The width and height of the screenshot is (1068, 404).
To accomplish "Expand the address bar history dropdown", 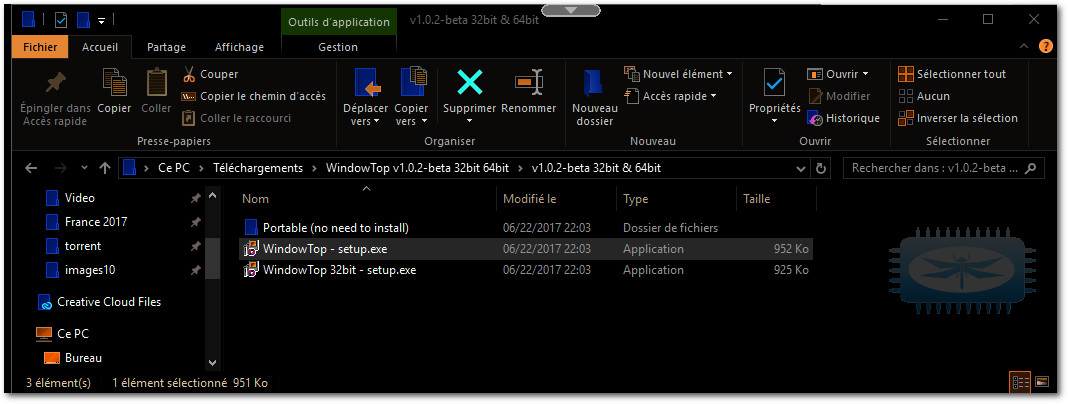I will [800, 168].
